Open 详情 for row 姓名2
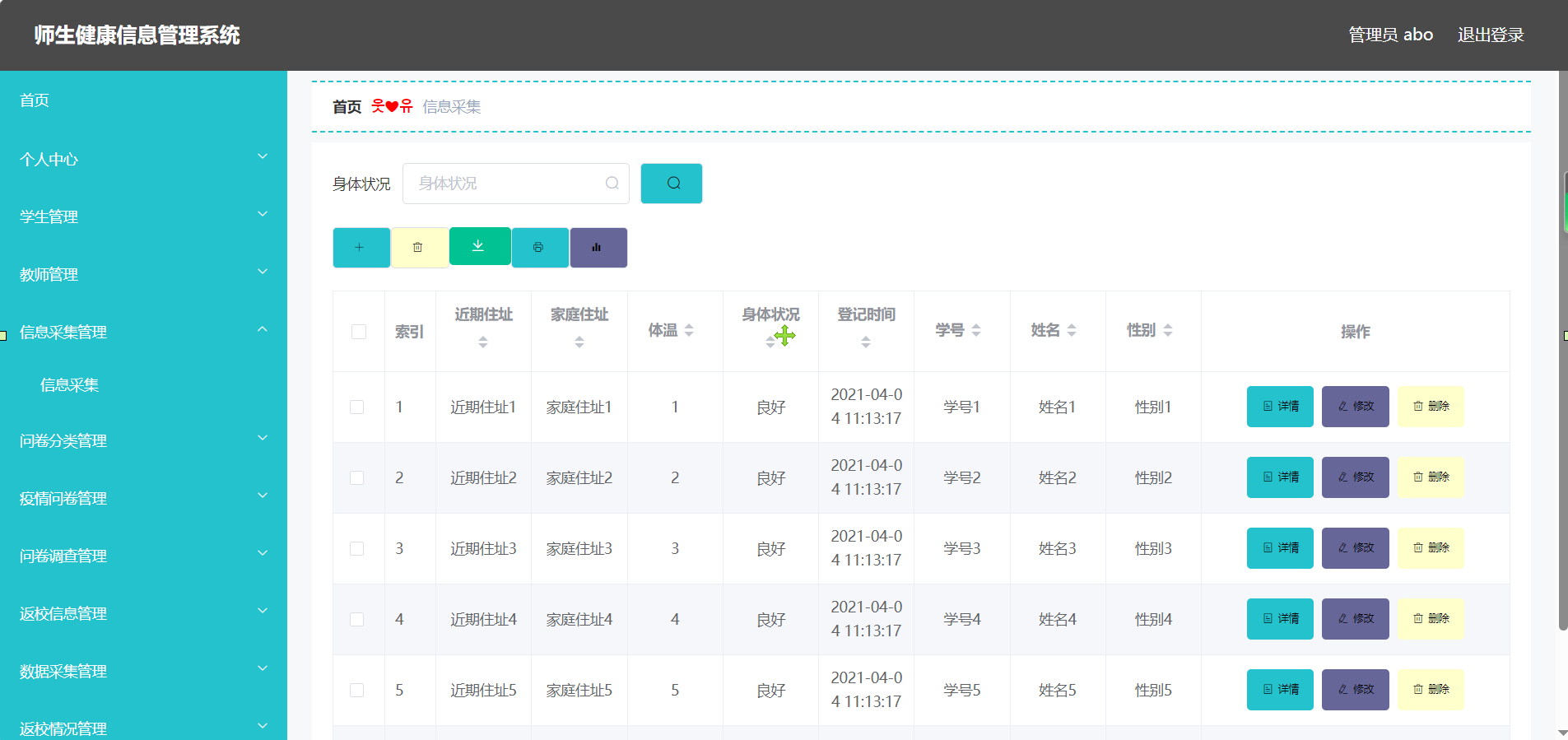Screen dimensions: 1568x740 coord(1280,477)
